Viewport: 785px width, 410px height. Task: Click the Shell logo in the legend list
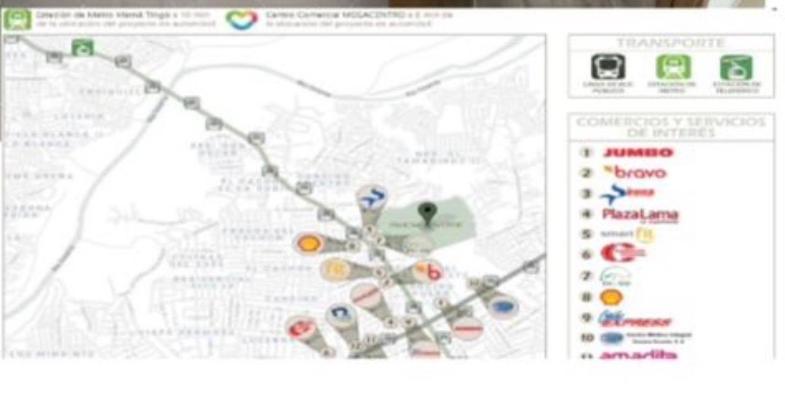pos(610,297)
